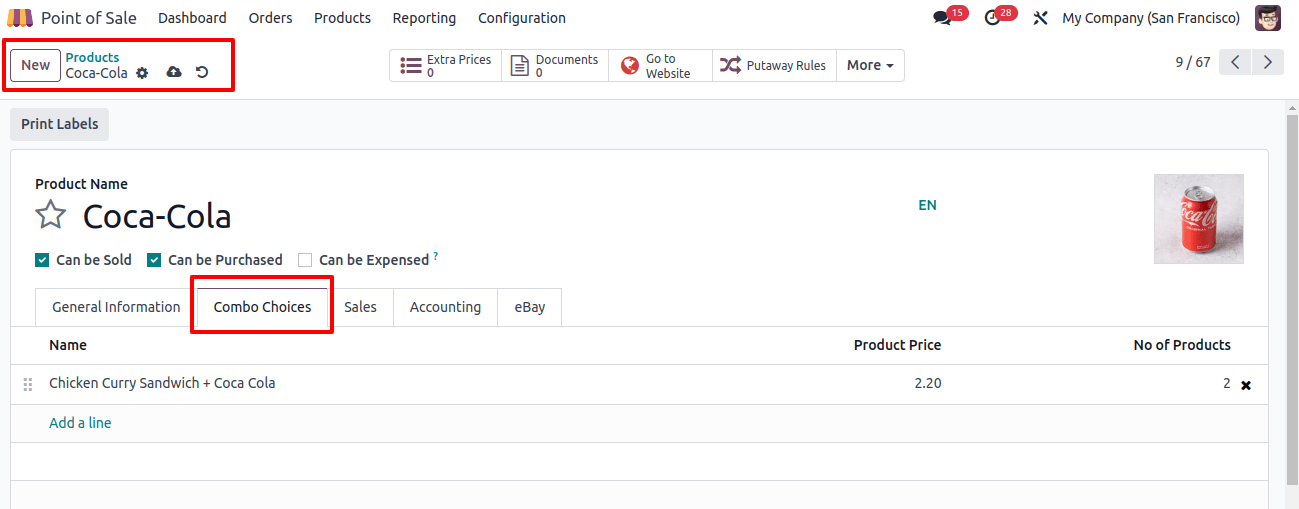1299x509 pixels.
Task: Click the Point of Sale app logo icon
Action: click(x=20, y=18)
